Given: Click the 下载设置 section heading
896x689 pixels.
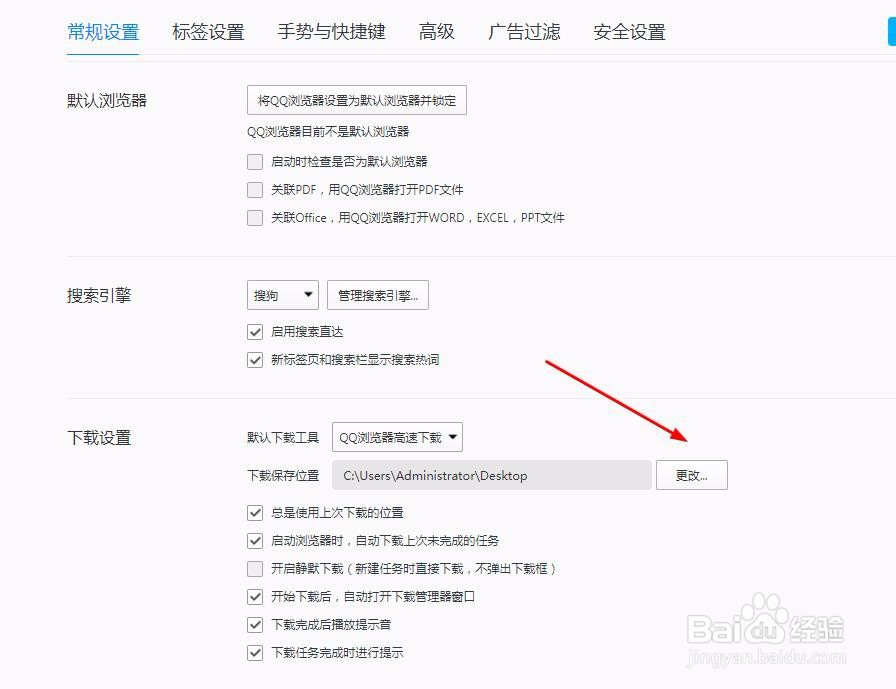Looking at the screenshot, I should pos(99,438).
